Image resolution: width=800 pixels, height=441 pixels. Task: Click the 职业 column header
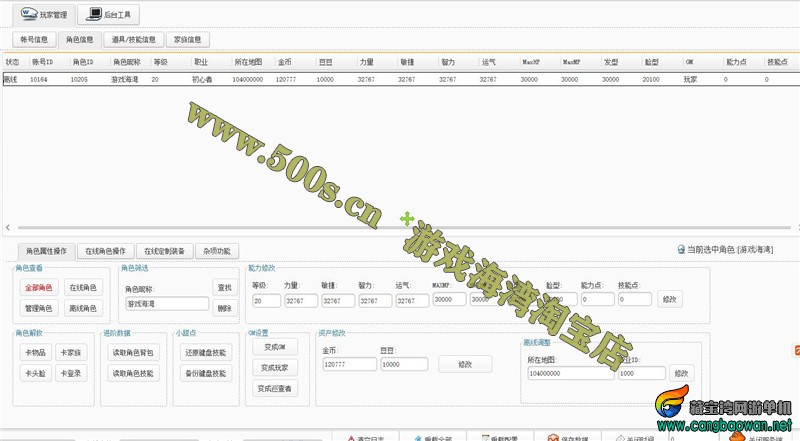(x=201, y=62)
